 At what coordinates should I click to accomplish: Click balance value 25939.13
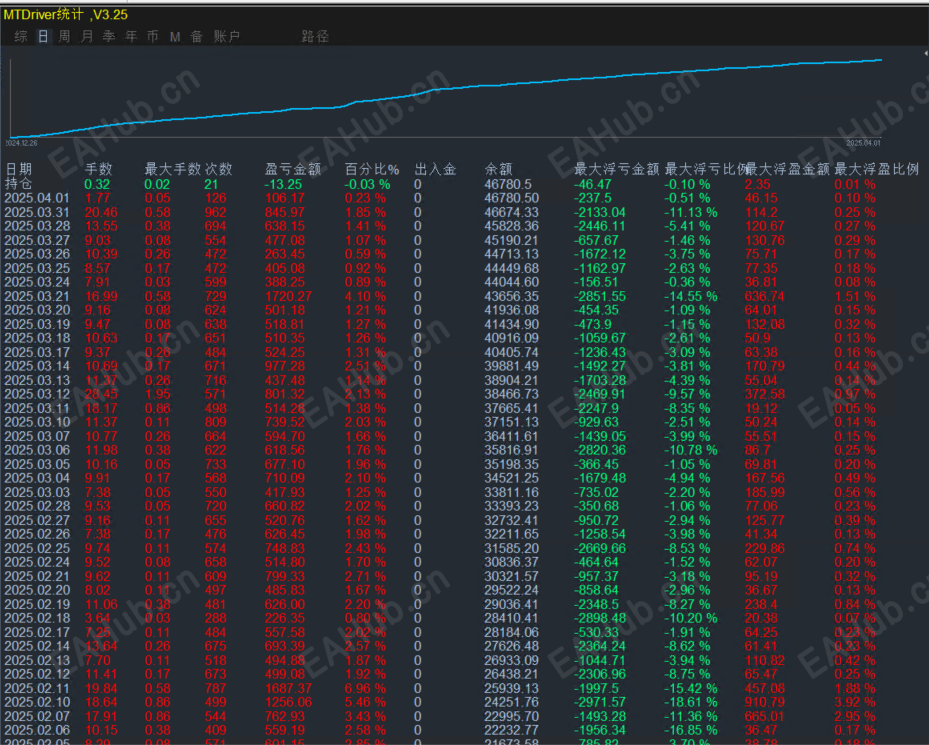point(511,689)
